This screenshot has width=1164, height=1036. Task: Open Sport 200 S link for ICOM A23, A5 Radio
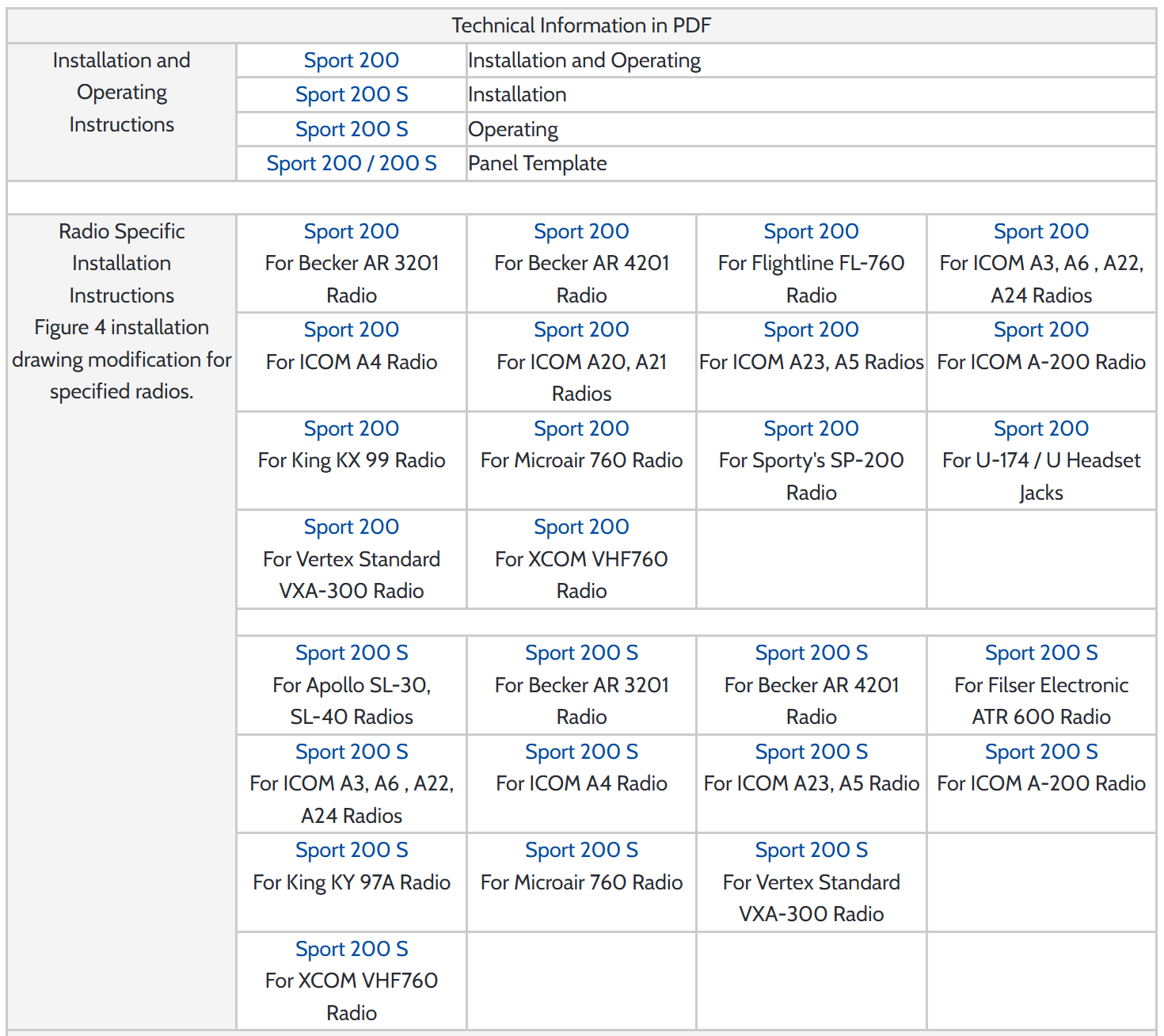point(811,752)
